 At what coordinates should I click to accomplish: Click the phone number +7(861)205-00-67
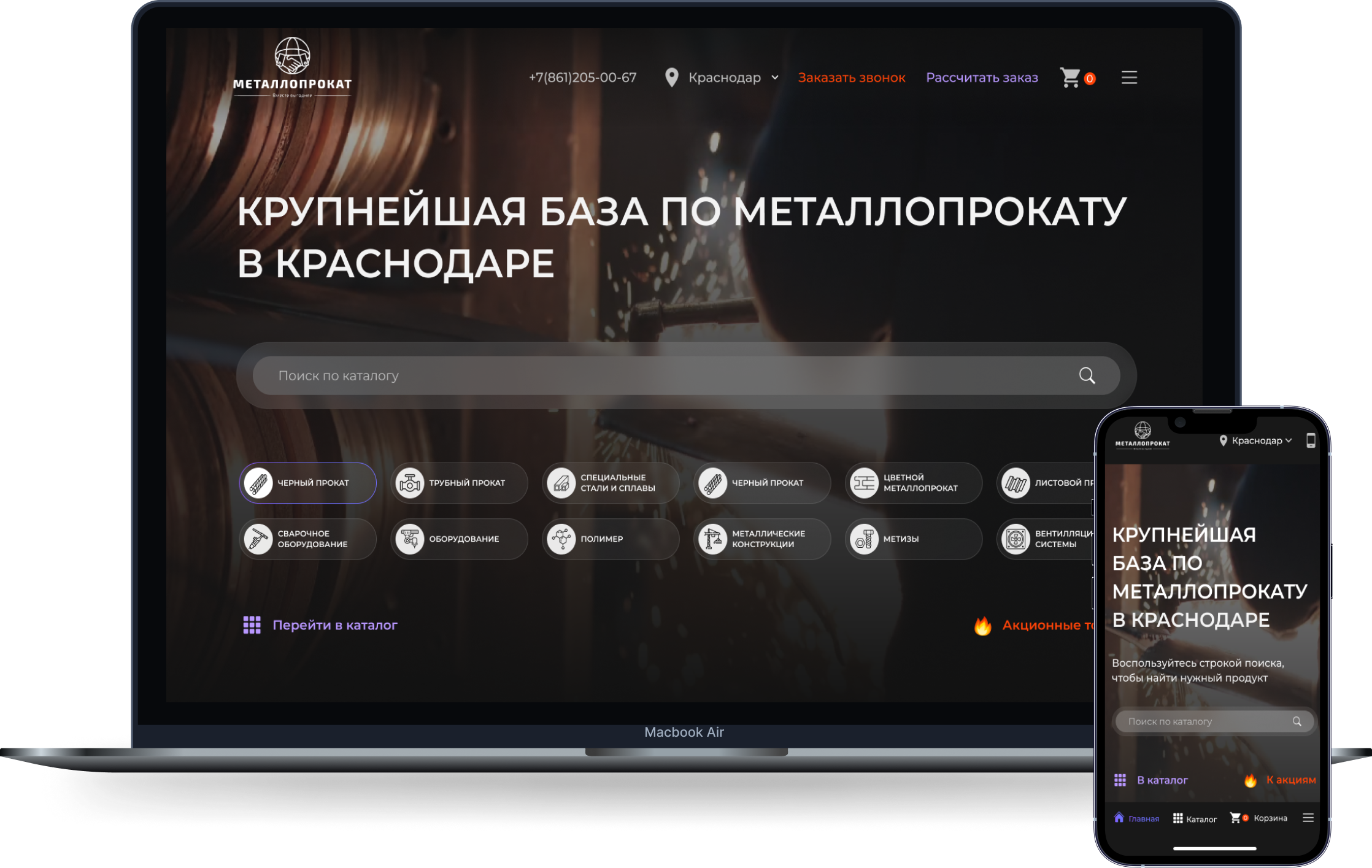tap(582, 77)
